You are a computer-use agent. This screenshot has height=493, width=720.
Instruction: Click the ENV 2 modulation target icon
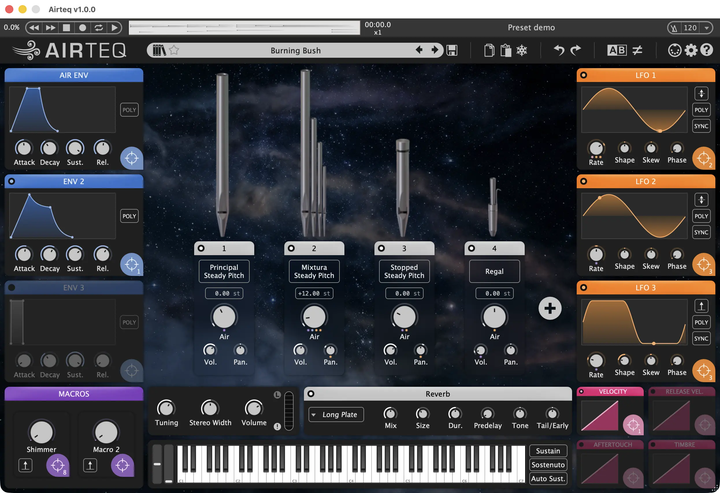[x=131, y=264]
